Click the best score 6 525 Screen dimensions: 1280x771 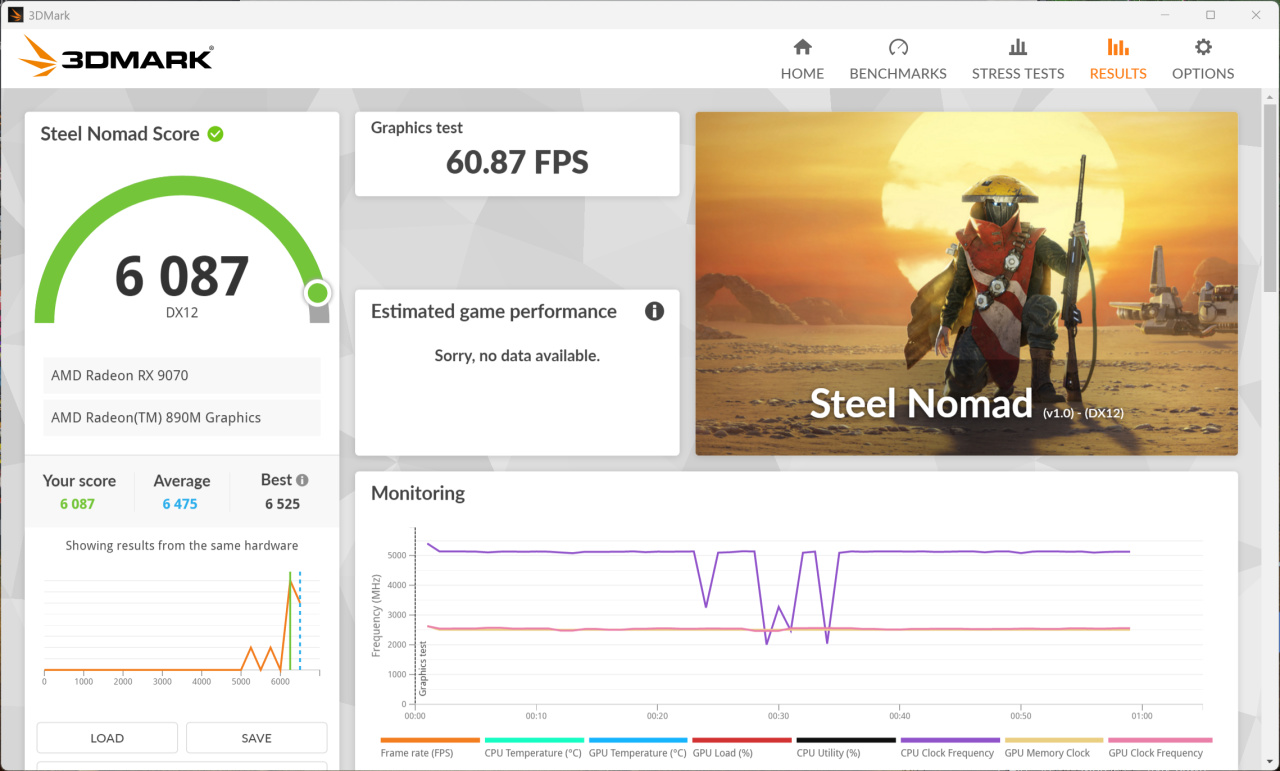282,504
